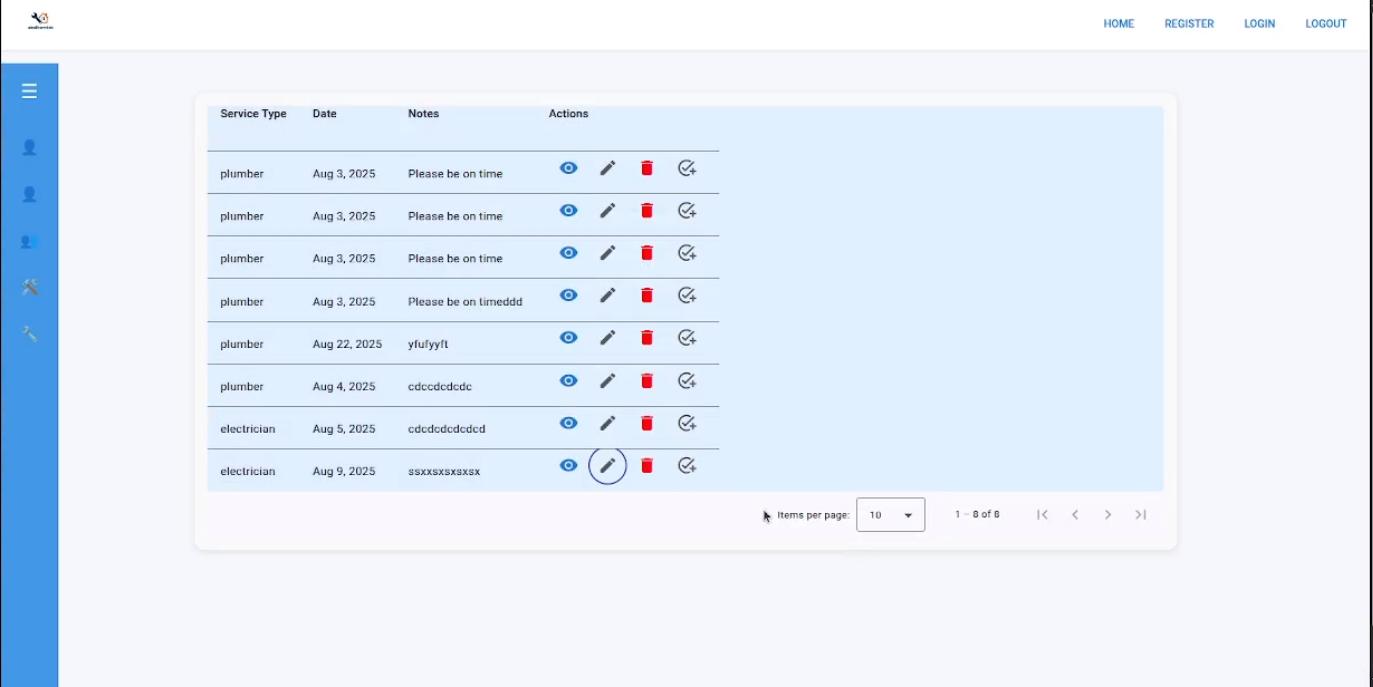The width and height of the screenshot is (1373, 687).
Task: Click check-plus icon on the 'yfufyyft' row
Action: point(687,337)
